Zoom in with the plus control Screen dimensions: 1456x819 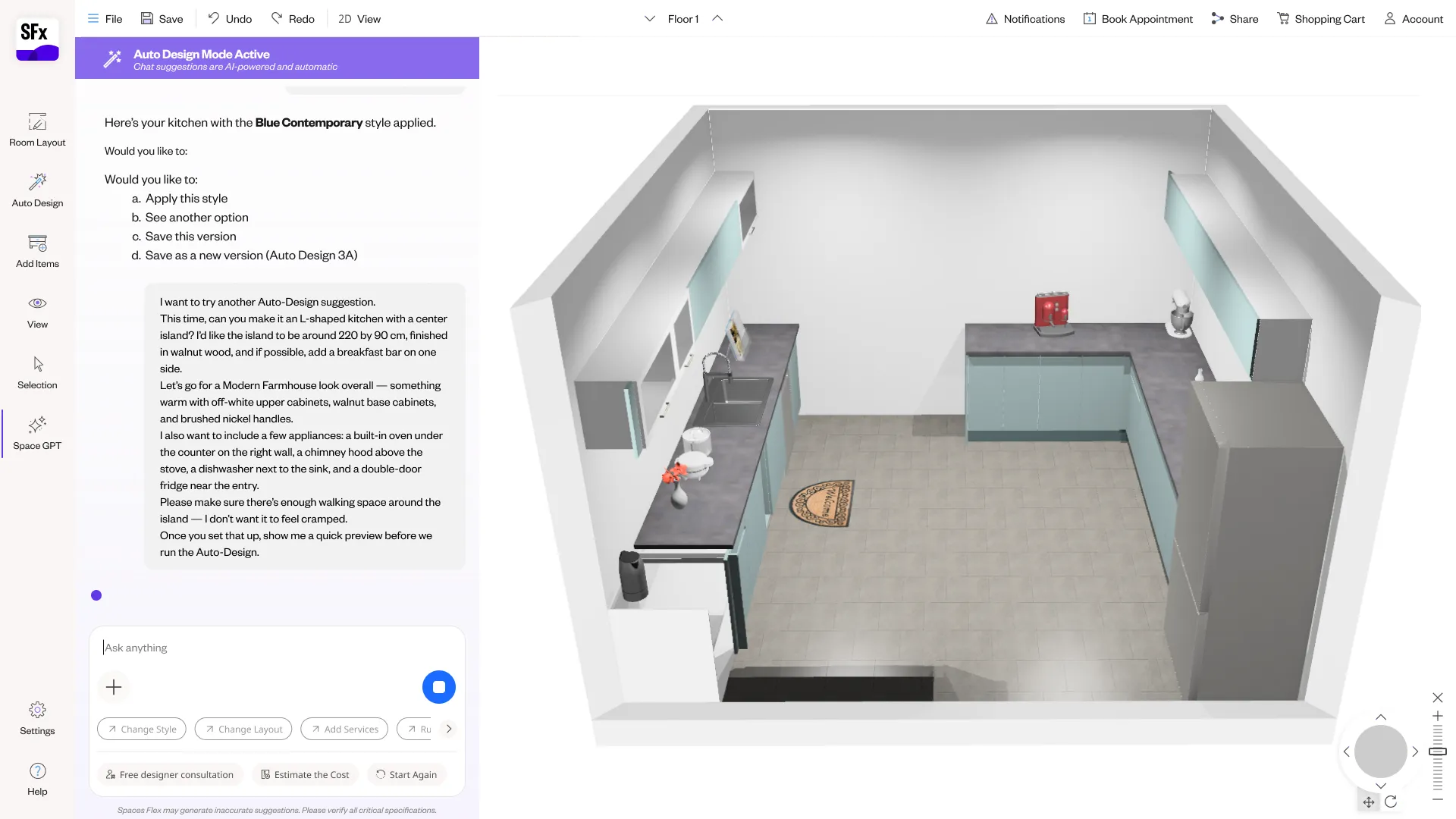point(1437,716)
